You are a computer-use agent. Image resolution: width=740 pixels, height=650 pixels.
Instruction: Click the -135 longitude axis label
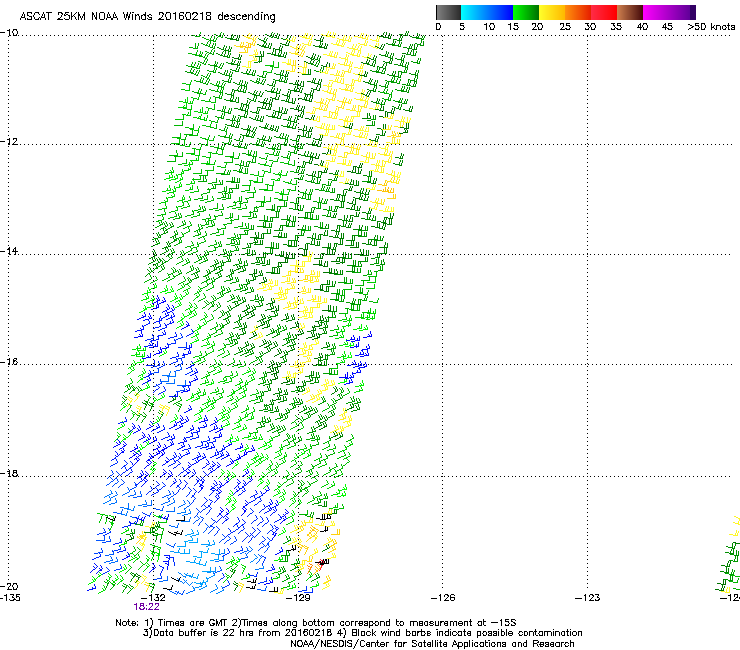10,598
